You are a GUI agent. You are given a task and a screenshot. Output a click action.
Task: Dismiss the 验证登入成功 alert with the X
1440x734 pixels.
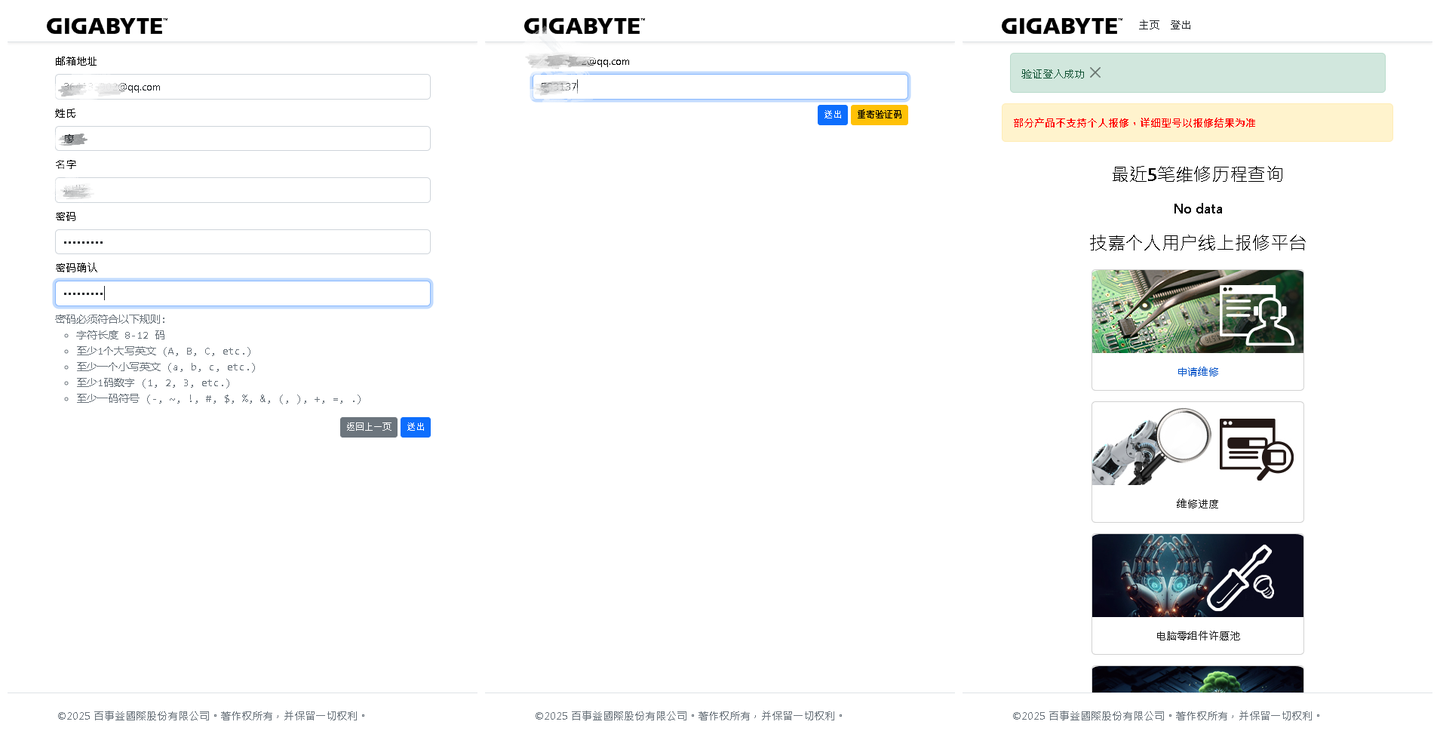[x=1095, y=73]
